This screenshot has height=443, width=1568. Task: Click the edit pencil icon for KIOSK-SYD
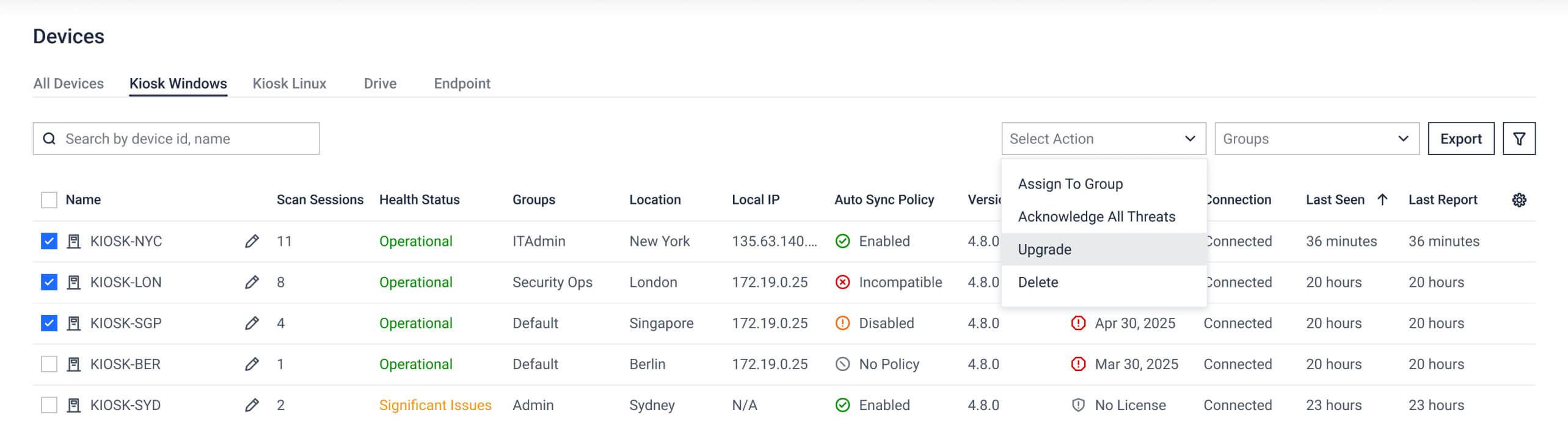click(252, 405)
